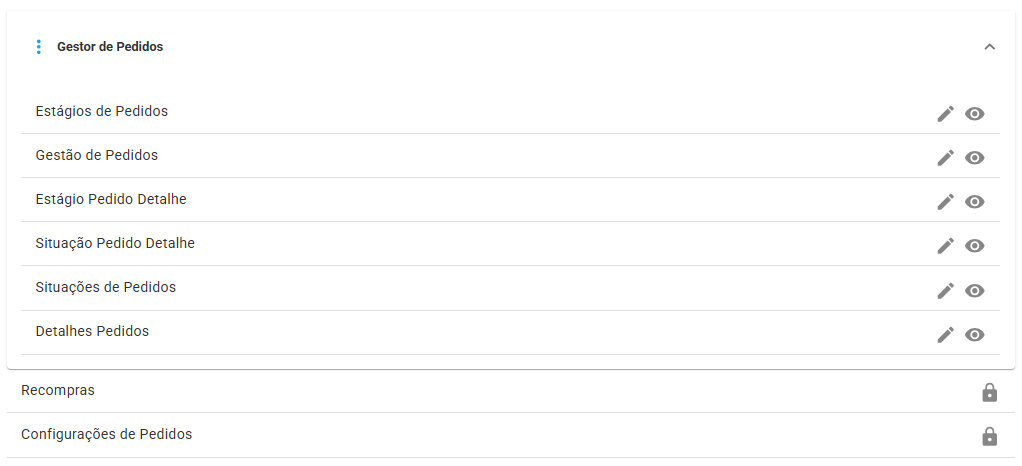Image resolution: width=1022 pixels, height=466 pixels.
Task: Click the edit pencil for Situação Pedido Detalhe
Action: (945, 246)
